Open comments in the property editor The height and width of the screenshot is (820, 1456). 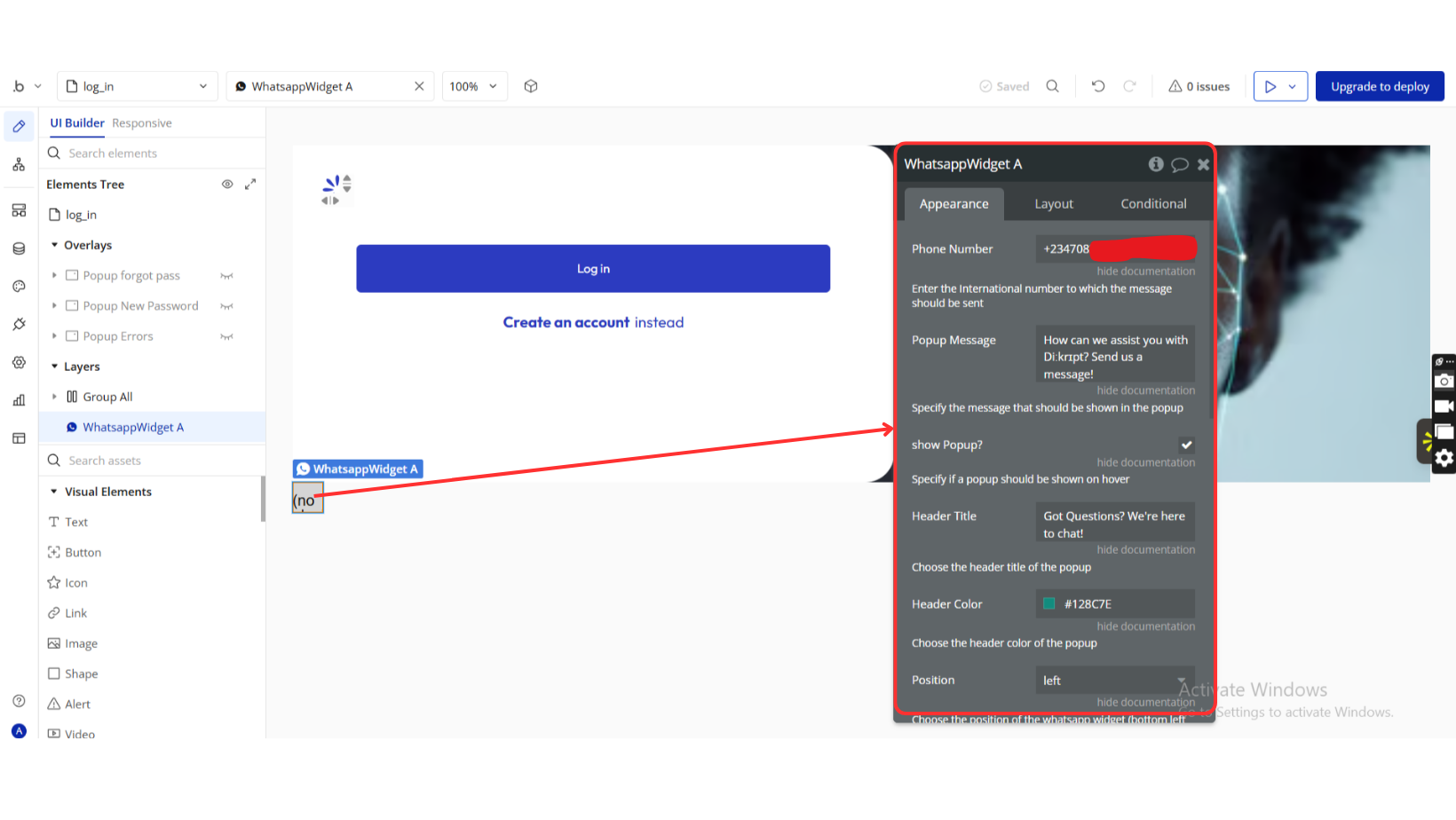coord(1180,164)
